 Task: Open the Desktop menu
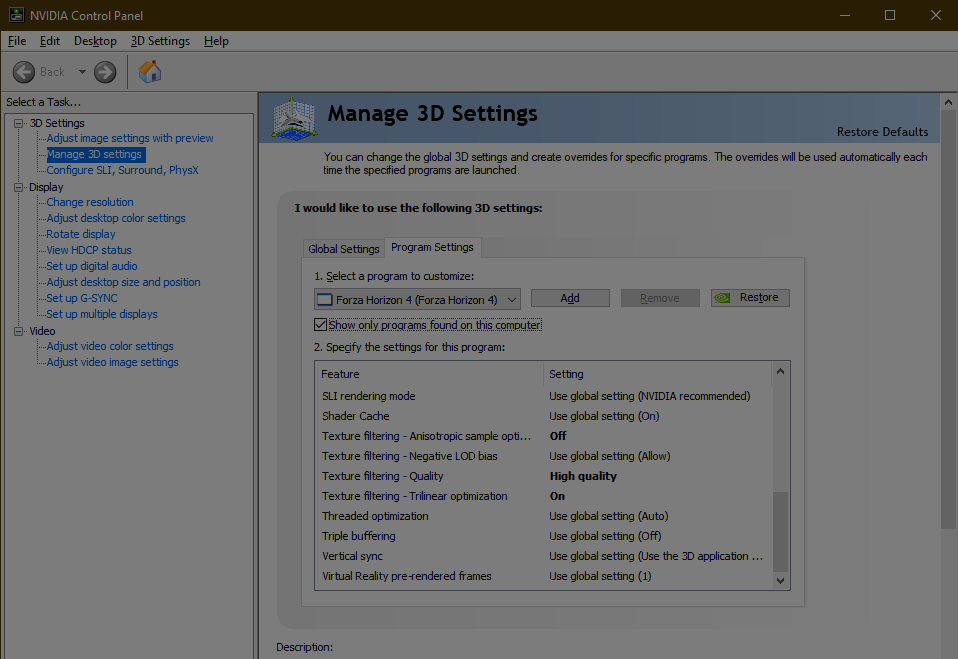[95, 41]
